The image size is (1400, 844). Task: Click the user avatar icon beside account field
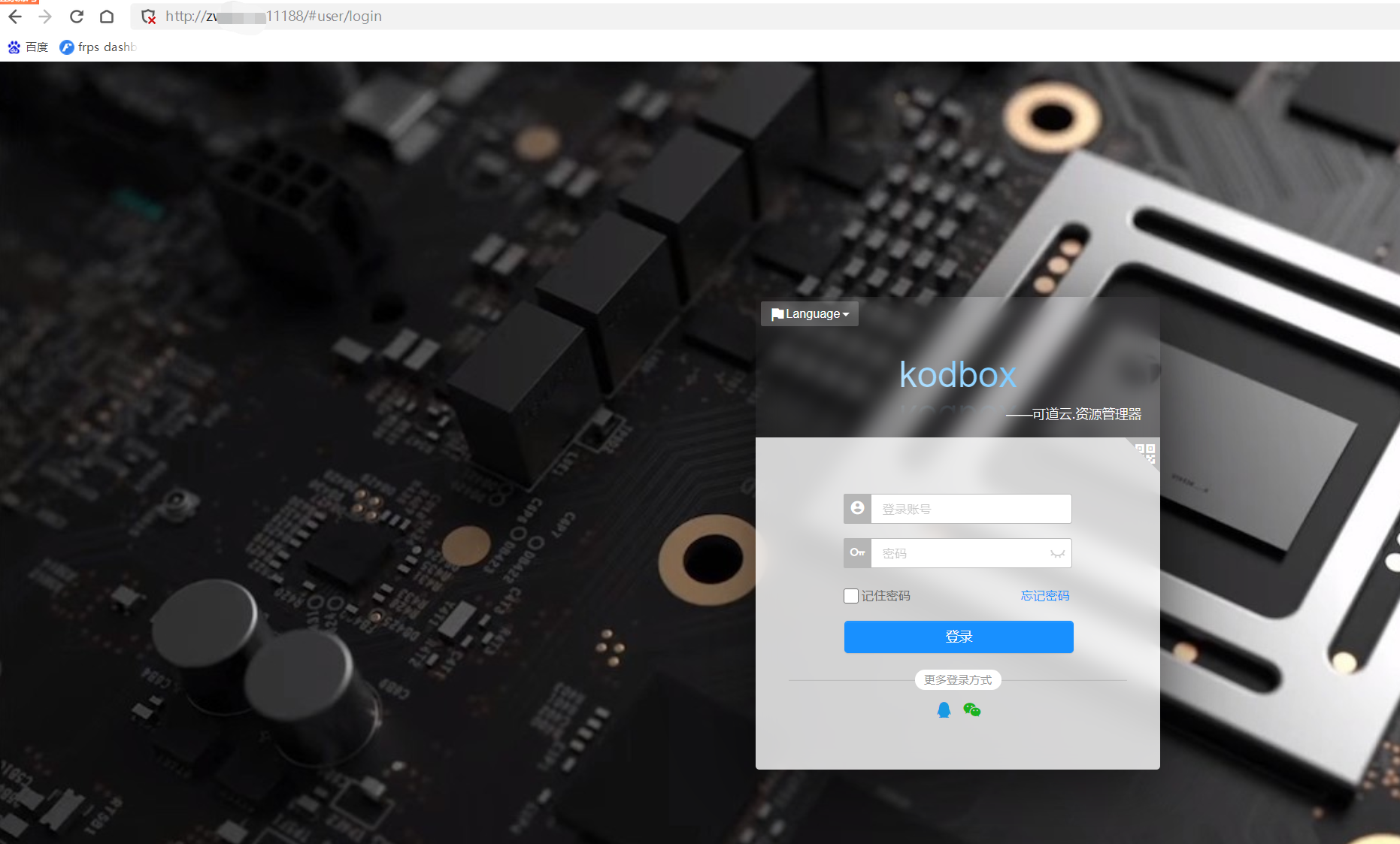click(857, 509)
